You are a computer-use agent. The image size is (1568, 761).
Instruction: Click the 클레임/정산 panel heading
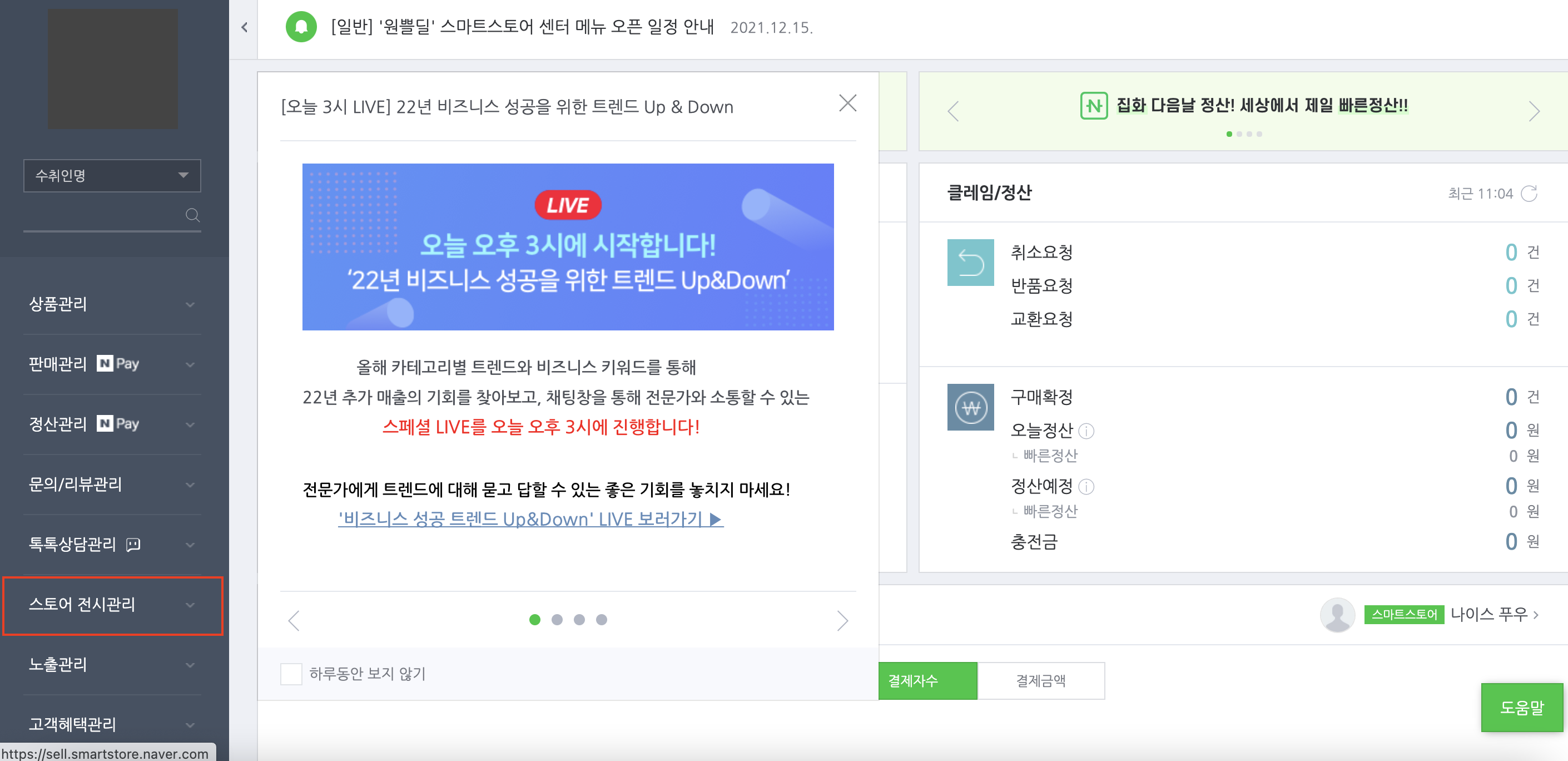pos(989,192)
